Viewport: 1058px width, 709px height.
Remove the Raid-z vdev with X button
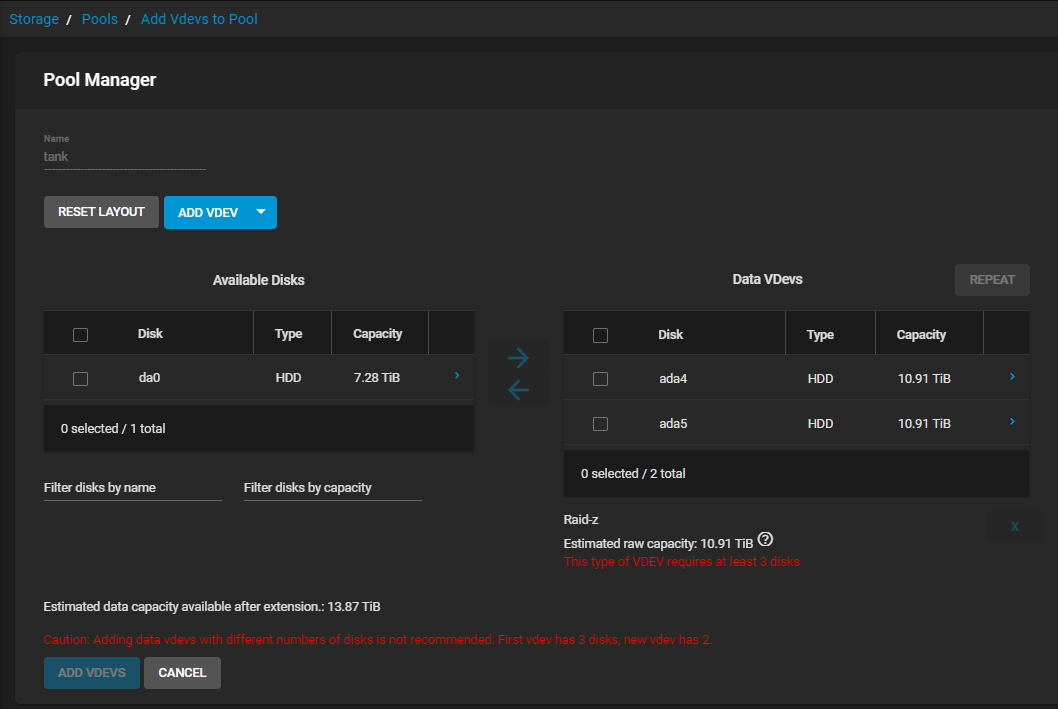tap(1014, 526)
